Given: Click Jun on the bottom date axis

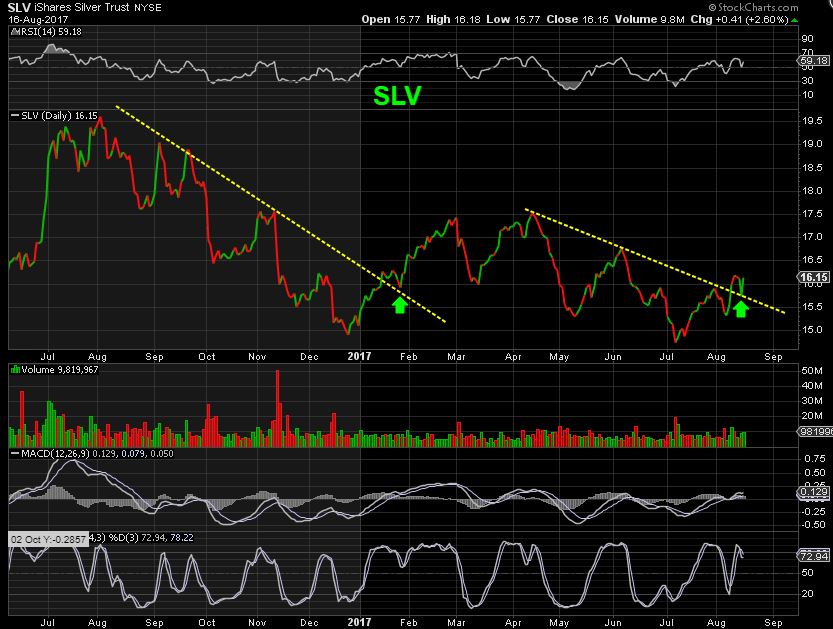Looking at the screenshot, I should (x=613, y=622).
